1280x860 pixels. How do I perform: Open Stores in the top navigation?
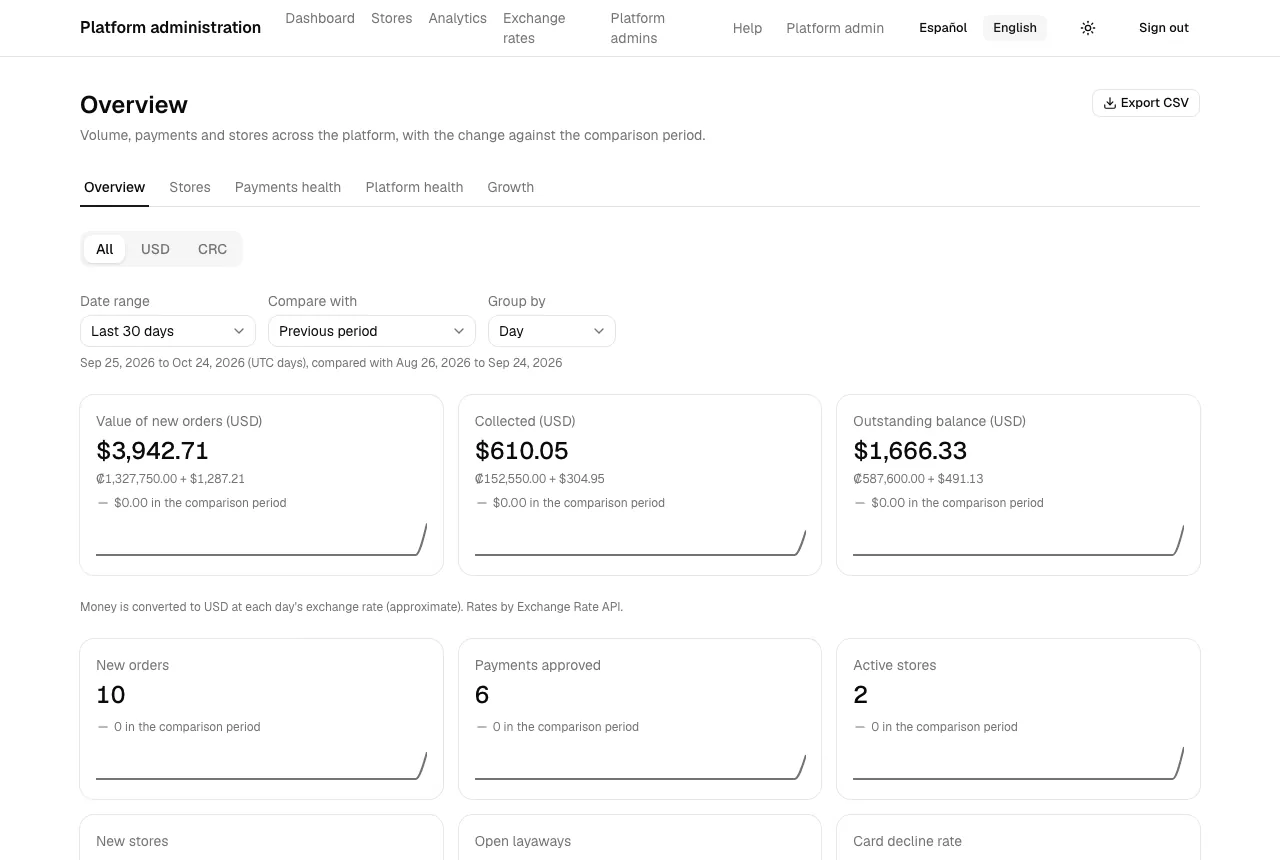point(392,18)
